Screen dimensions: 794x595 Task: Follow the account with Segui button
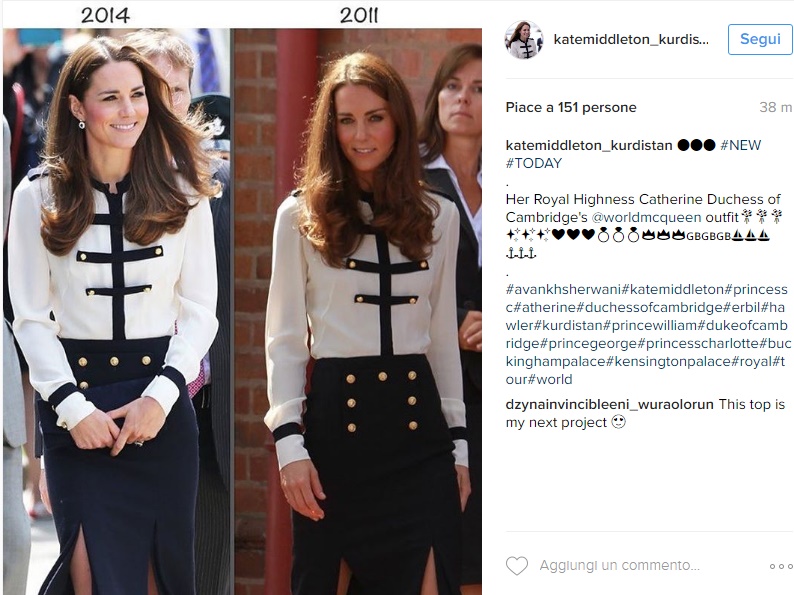click(760, 39)
